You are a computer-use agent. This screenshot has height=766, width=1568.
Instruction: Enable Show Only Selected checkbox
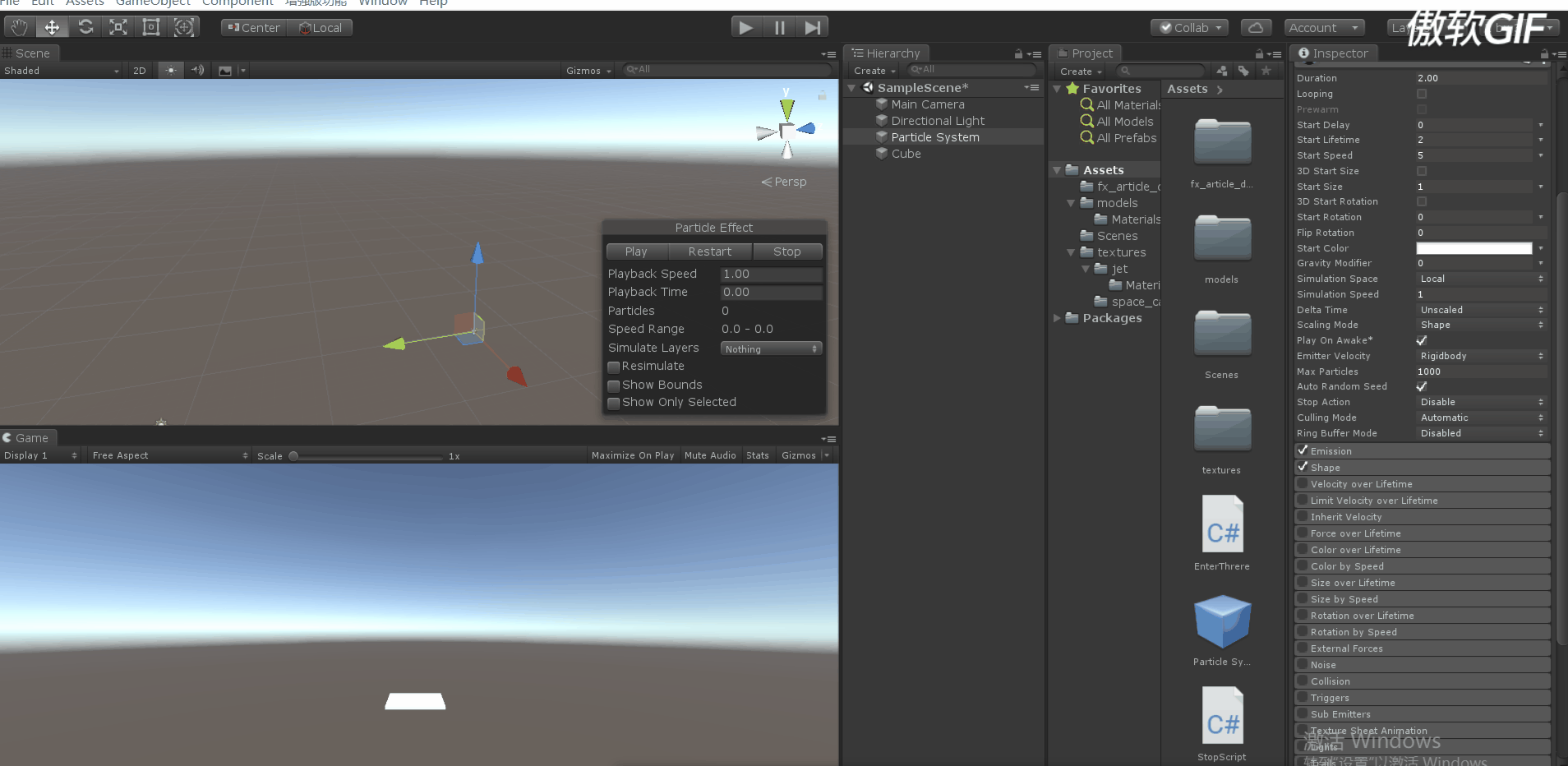pos(613,403)
